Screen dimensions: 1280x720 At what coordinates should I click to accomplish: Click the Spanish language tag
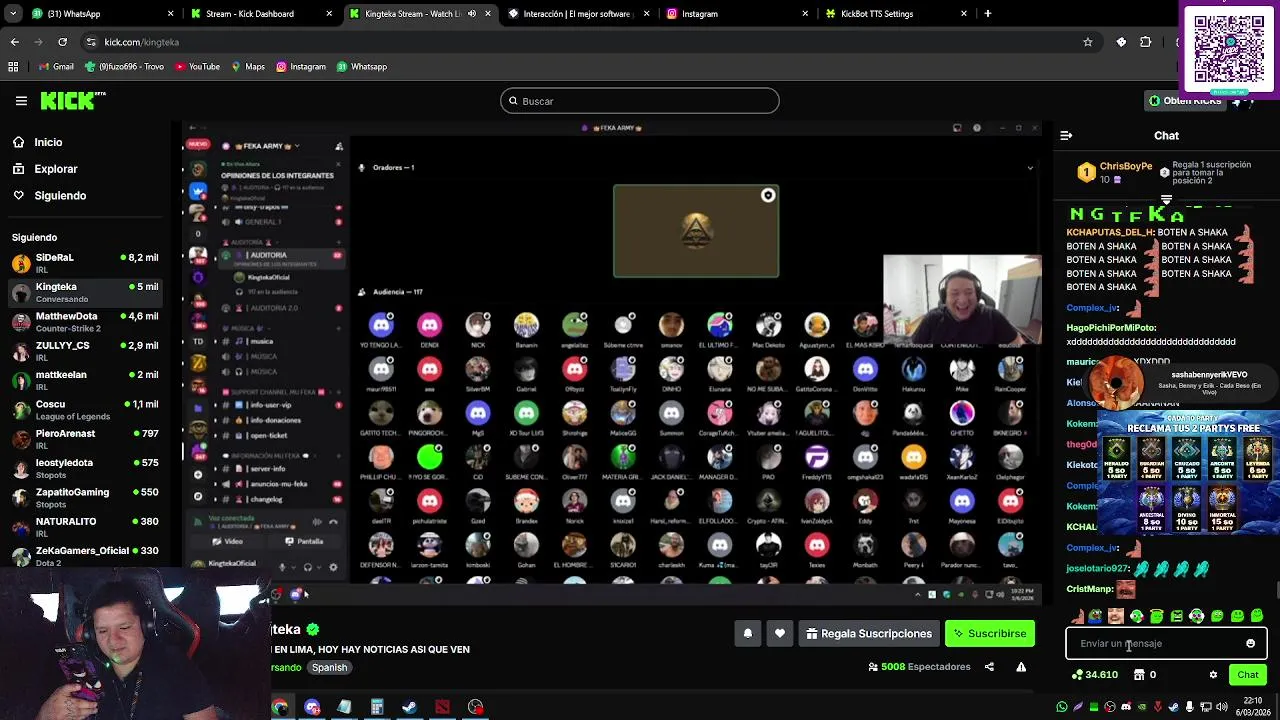[329, 668]
